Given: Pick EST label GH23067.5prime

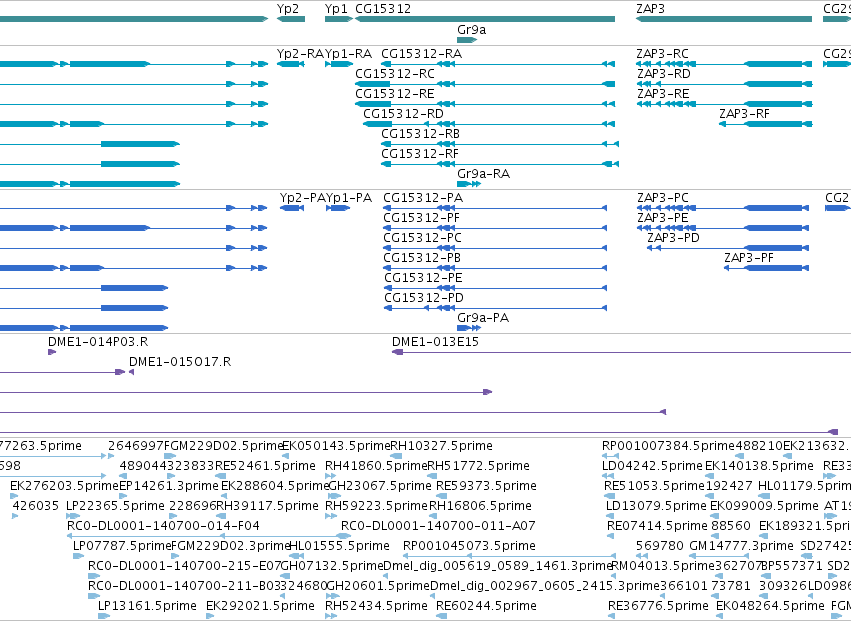Looking at the screenshot, I should [380, 485].
